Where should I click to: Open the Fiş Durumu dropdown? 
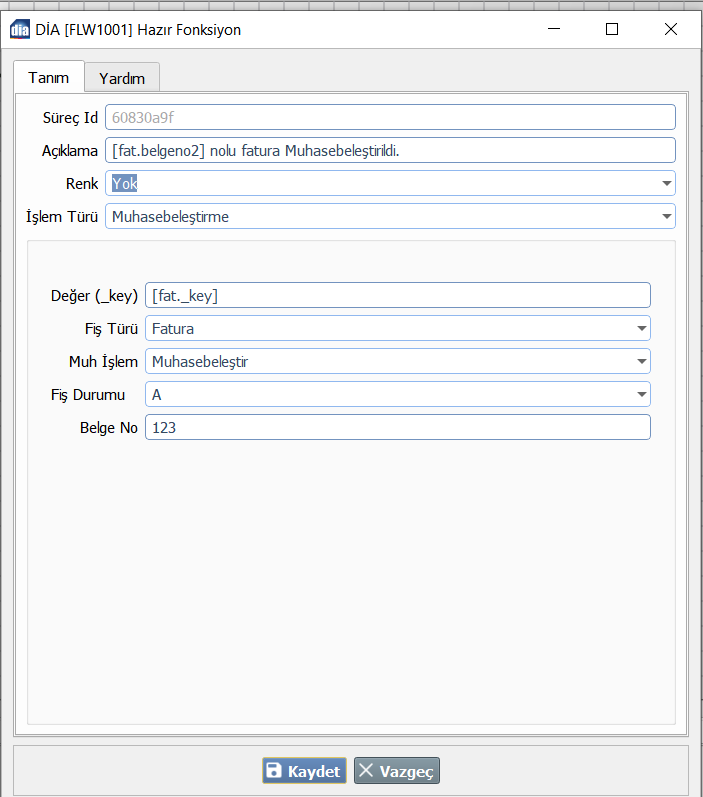click(x=641, y=395)
